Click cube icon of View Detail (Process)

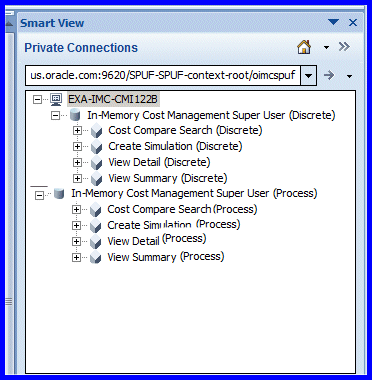click(x=96, y=242)
